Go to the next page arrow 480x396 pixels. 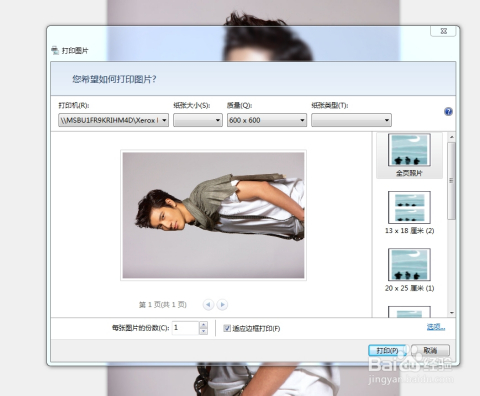pyautogui.click(x=222, y=304)
